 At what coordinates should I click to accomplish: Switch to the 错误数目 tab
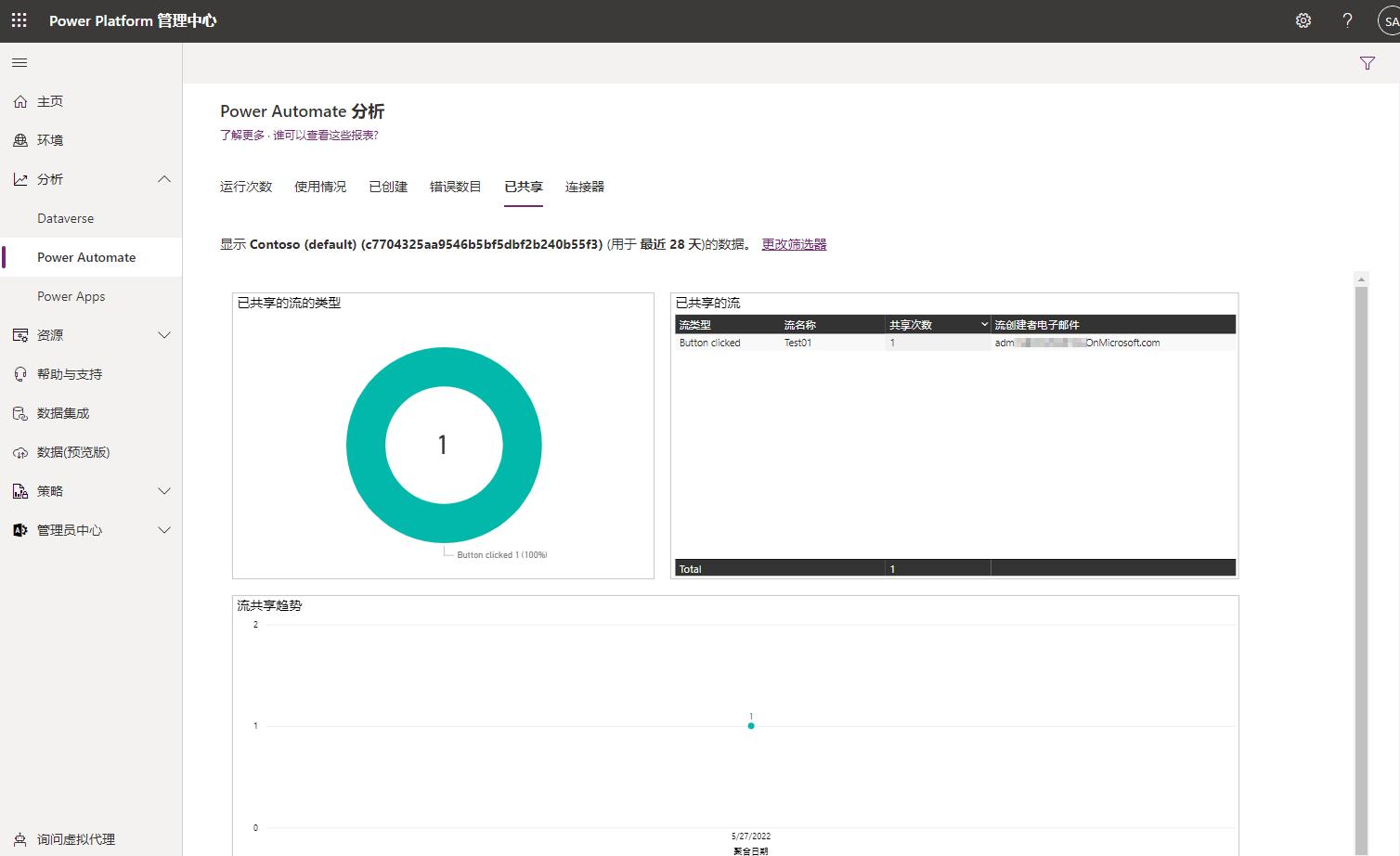click(x=456, y=187)
